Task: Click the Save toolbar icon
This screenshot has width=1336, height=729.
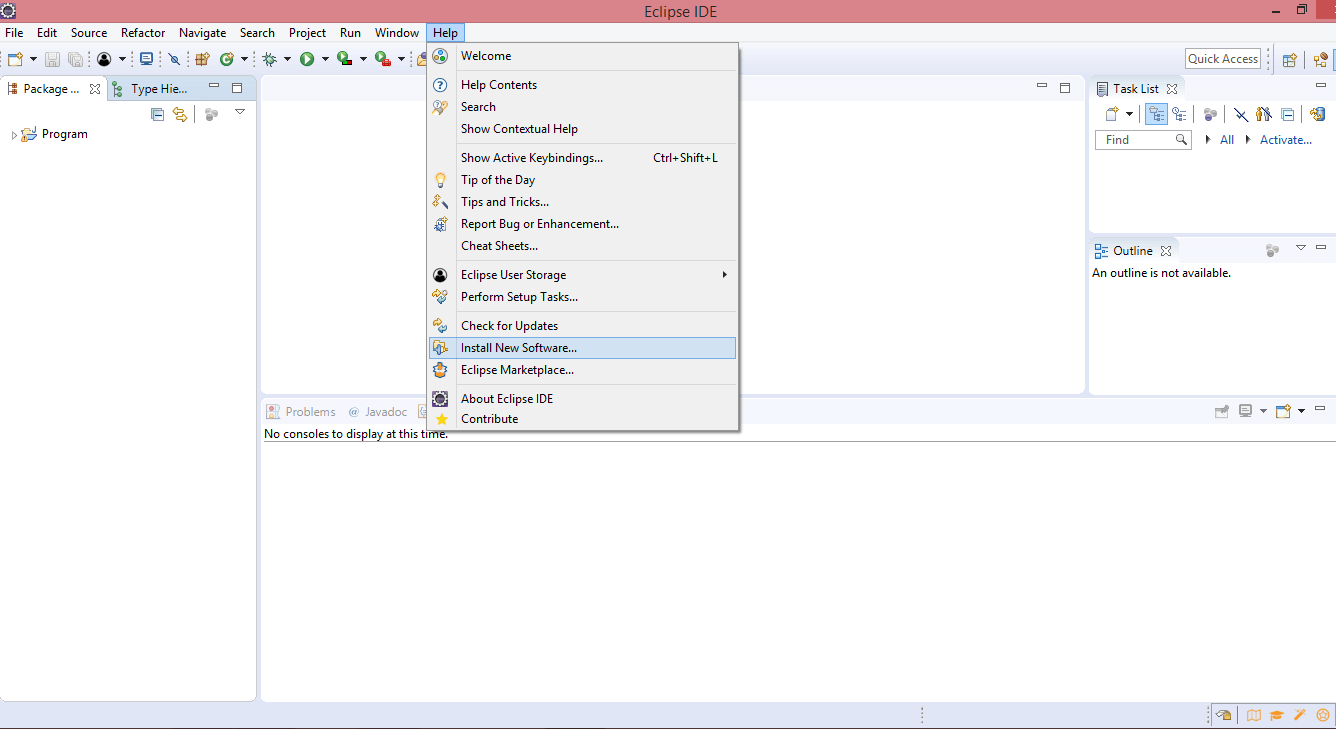Action: tap(52, 59)
